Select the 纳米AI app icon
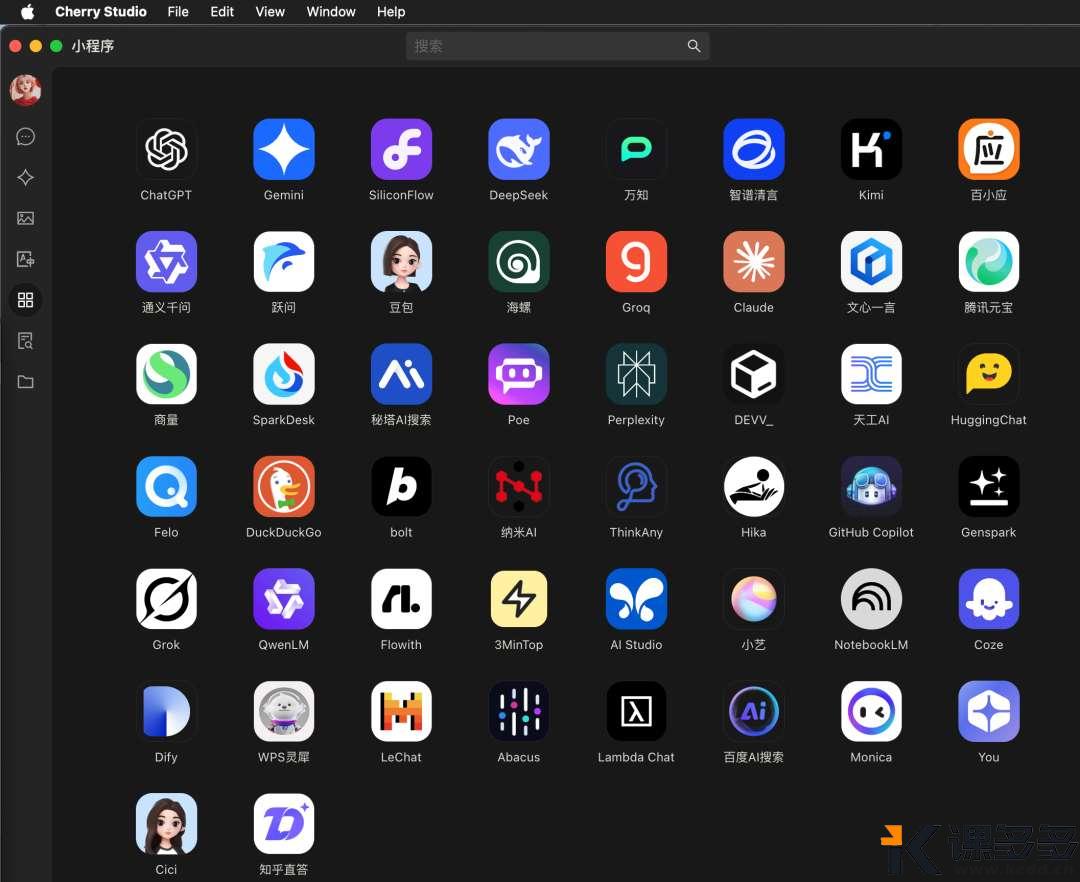This screenshot has height=882, width=1080. click(x=519, y=486)
